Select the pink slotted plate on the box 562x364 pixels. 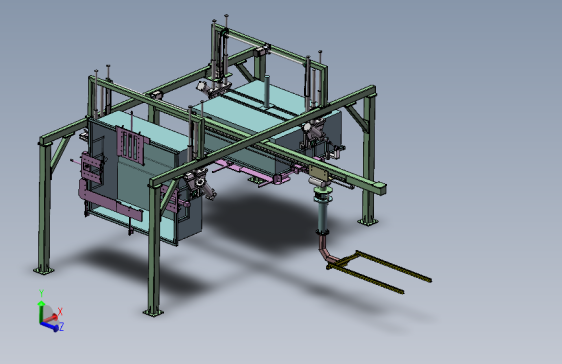[x=131, y=145]
